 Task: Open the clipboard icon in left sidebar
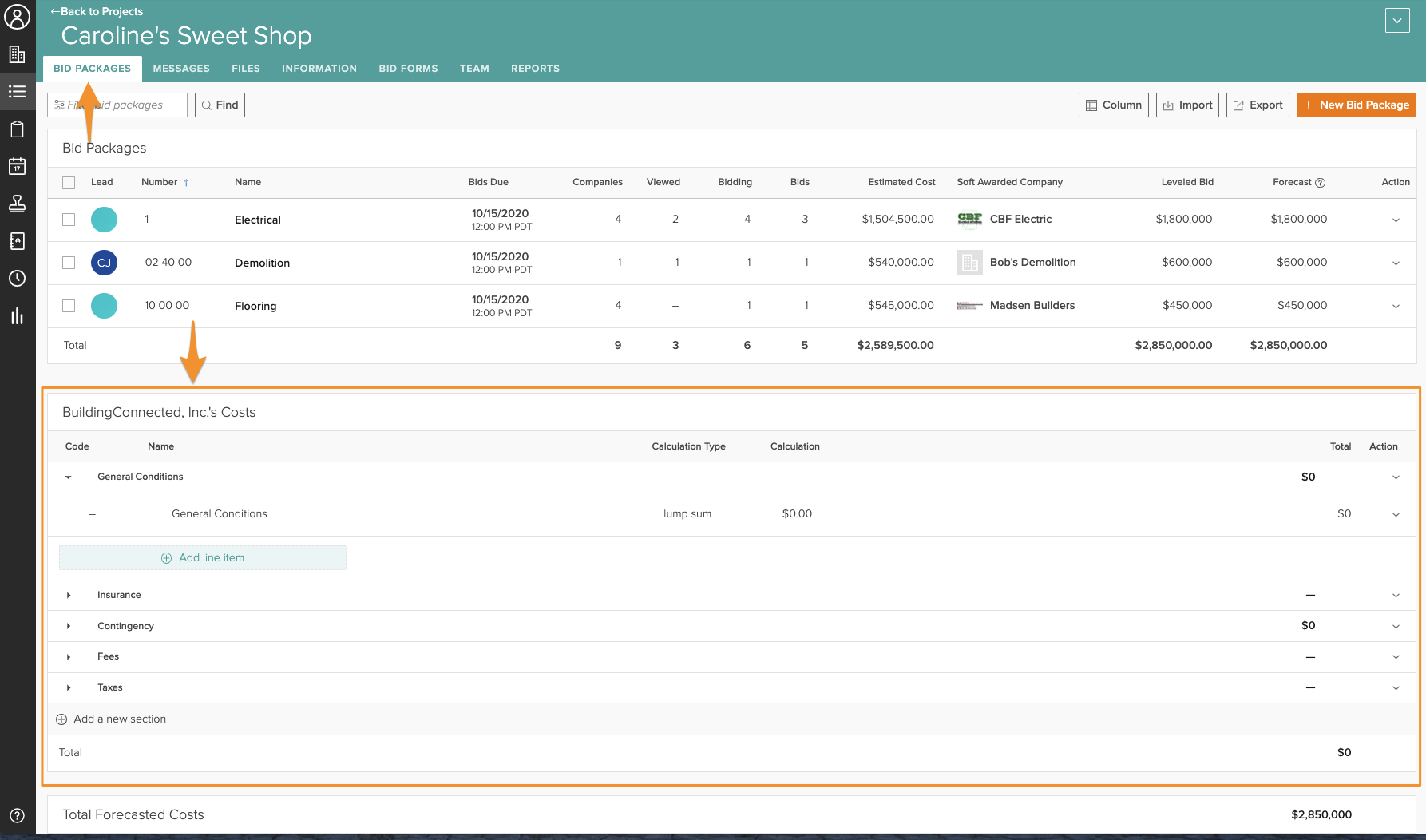(17, 129)
